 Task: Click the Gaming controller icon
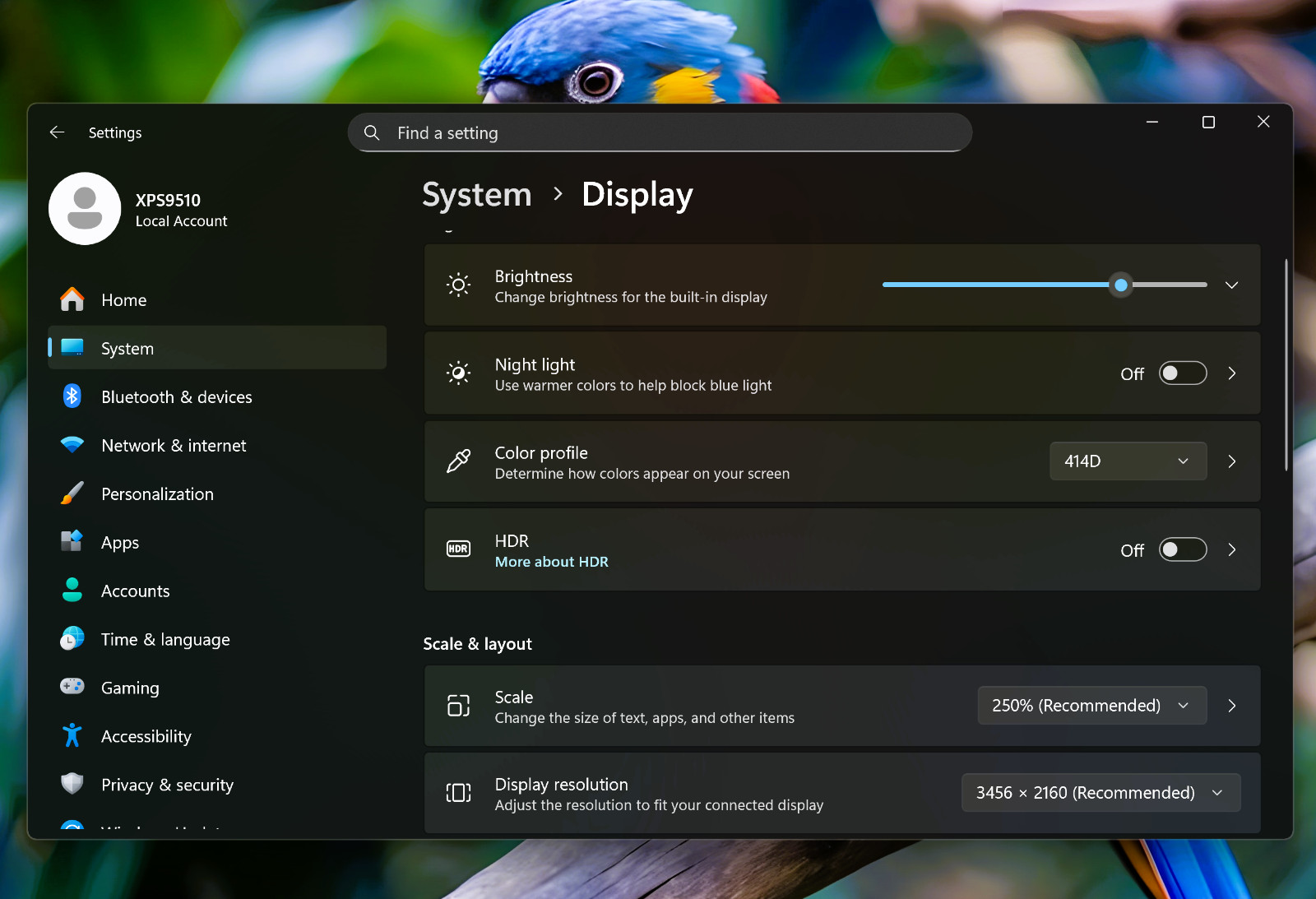72,687
